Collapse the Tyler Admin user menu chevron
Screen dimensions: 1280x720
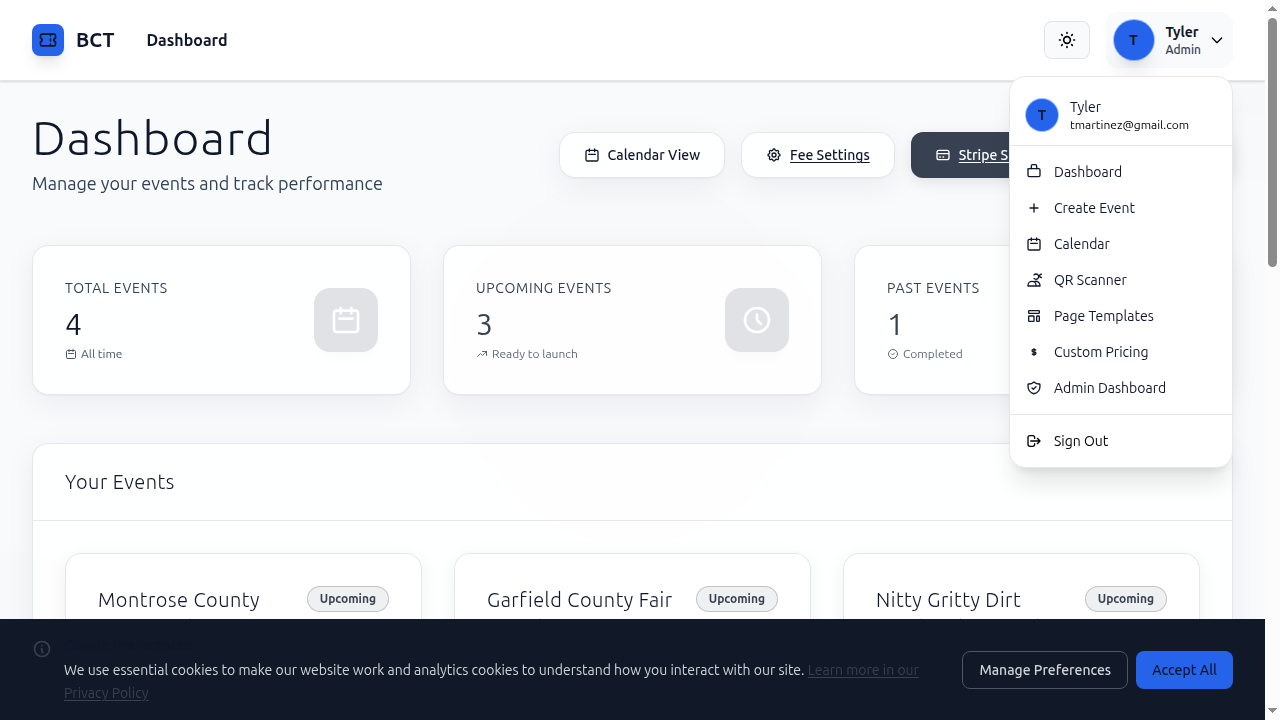(x=1217, y=41)
